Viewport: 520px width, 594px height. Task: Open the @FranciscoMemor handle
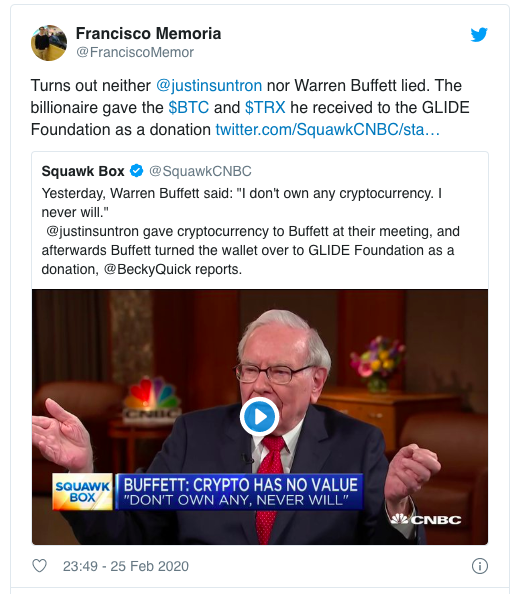[135, 52]
